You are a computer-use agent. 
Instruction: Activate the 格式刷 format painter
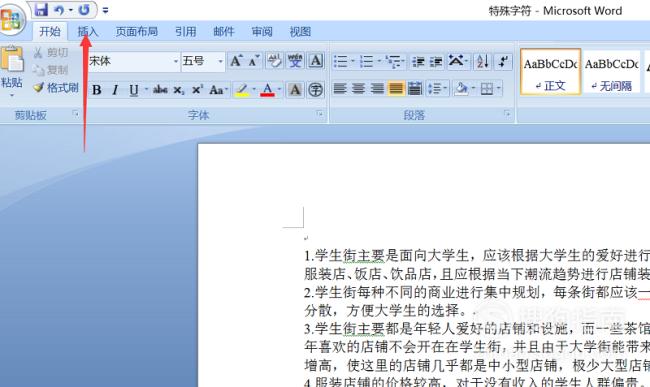(x=56, y=87)
